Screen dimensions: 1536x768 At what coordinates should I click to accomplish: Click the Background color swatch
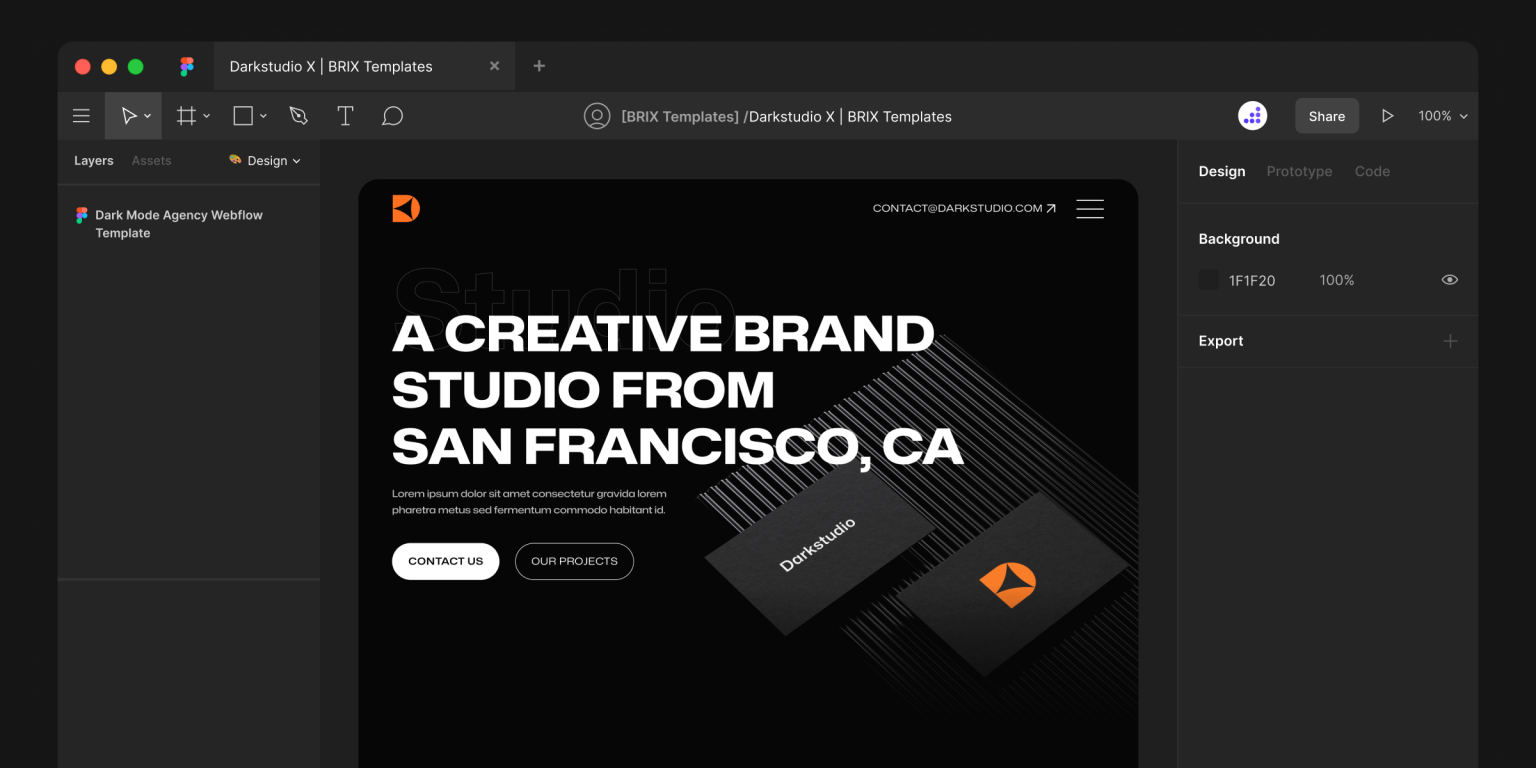pyautogui.click(x=1208, y=280)
